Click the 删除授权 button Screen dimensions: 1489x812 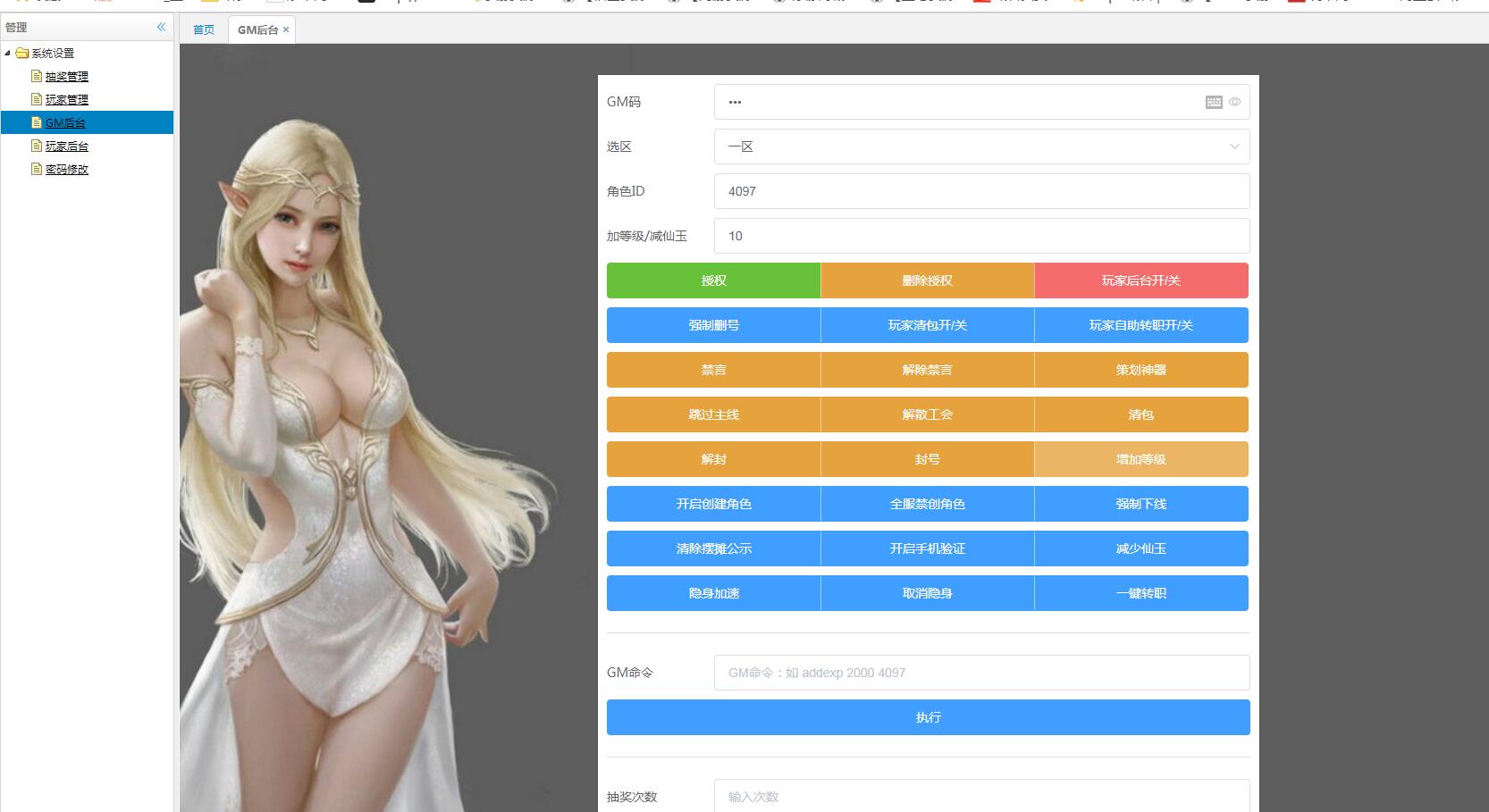[x=927, y=280]
